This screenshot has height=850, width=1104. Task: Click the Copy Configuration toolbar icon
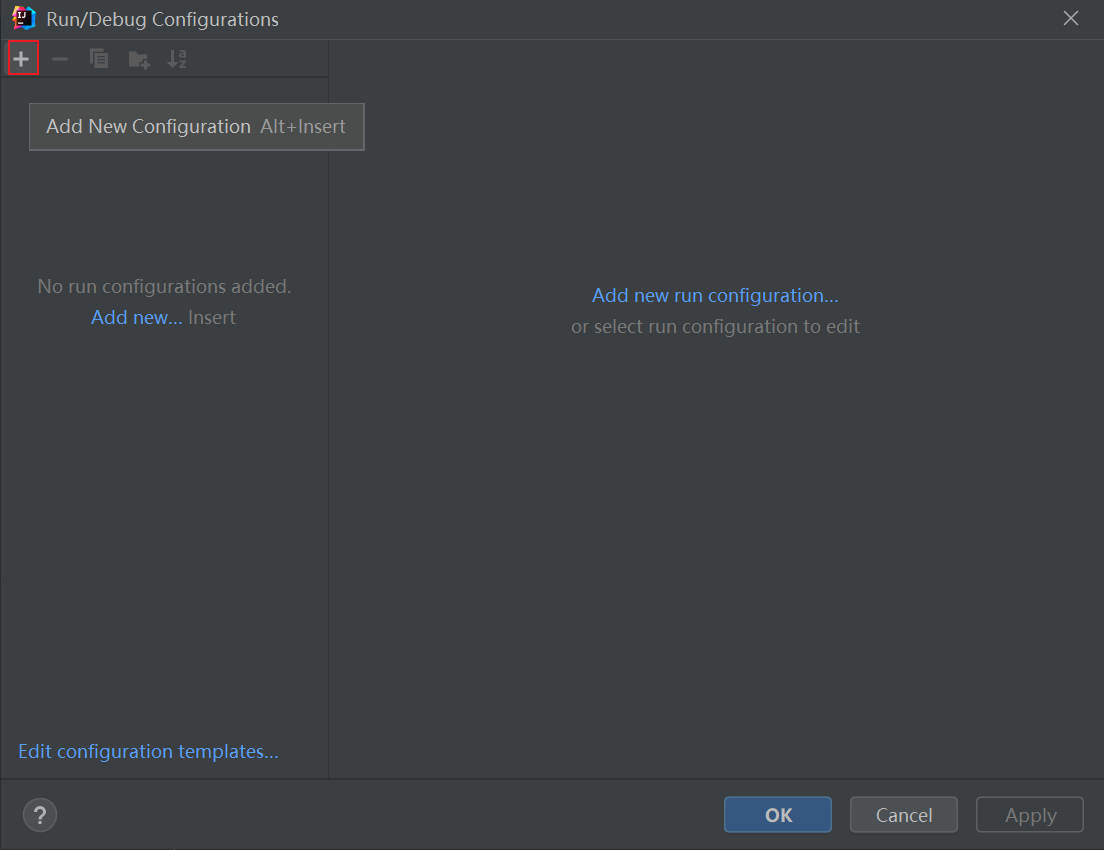tap(99, 59)
